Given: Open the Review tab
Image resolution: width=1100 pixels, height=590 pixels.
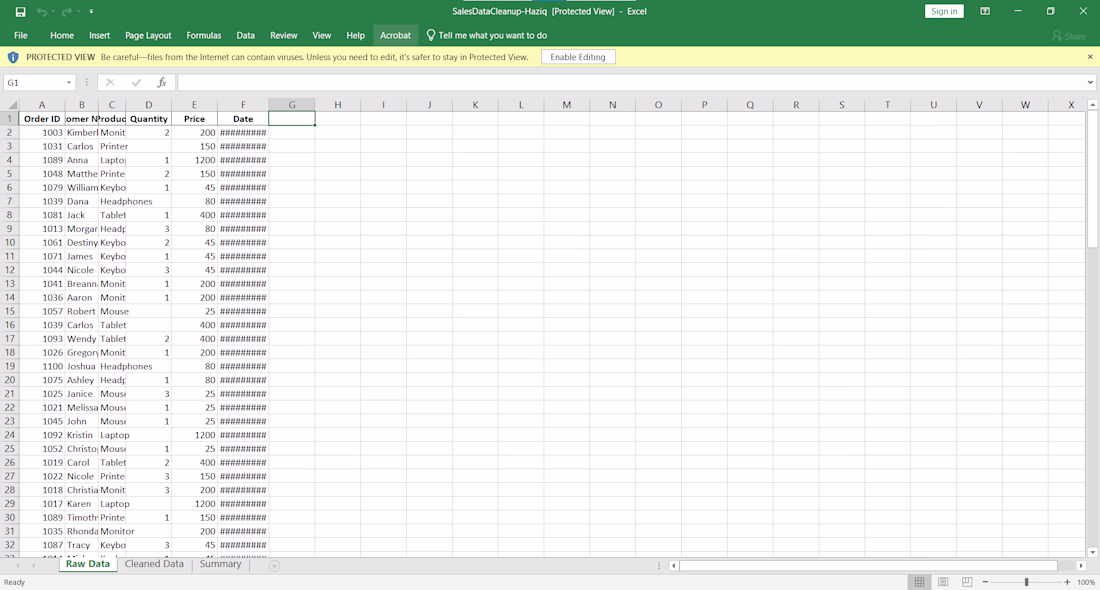Looking at the screenshot, I should coord(283,35).
